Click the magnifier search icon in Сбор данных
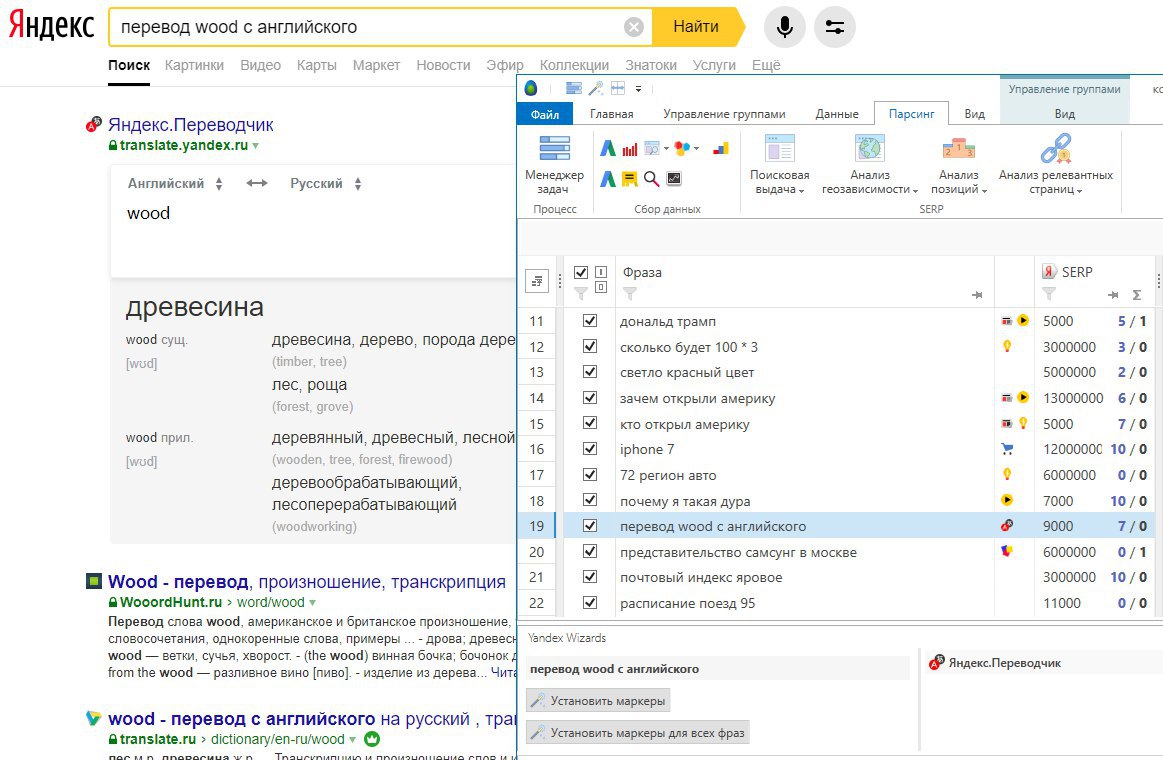The image size is (1163, 760). pos(651,179)
